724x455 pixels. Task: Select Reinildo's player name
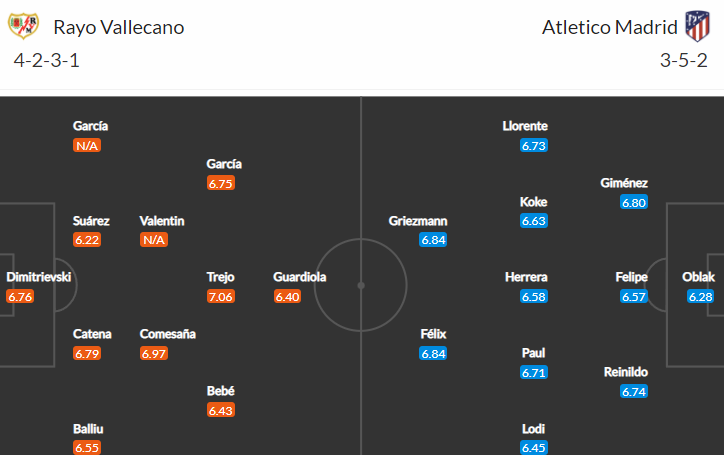click(x=626, y=372)
